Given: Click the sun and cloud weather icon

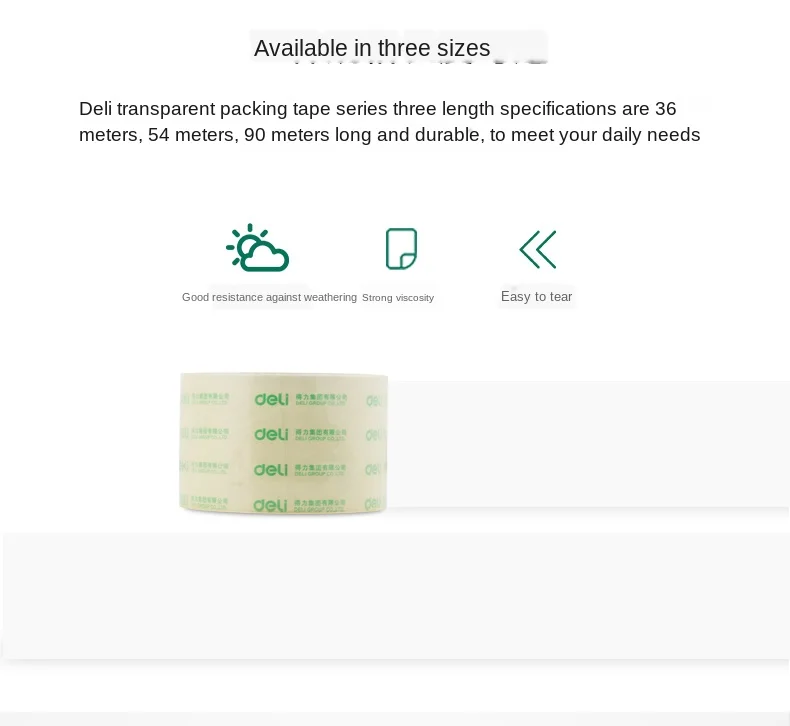Looking at the screenshot, I should 257,248.
